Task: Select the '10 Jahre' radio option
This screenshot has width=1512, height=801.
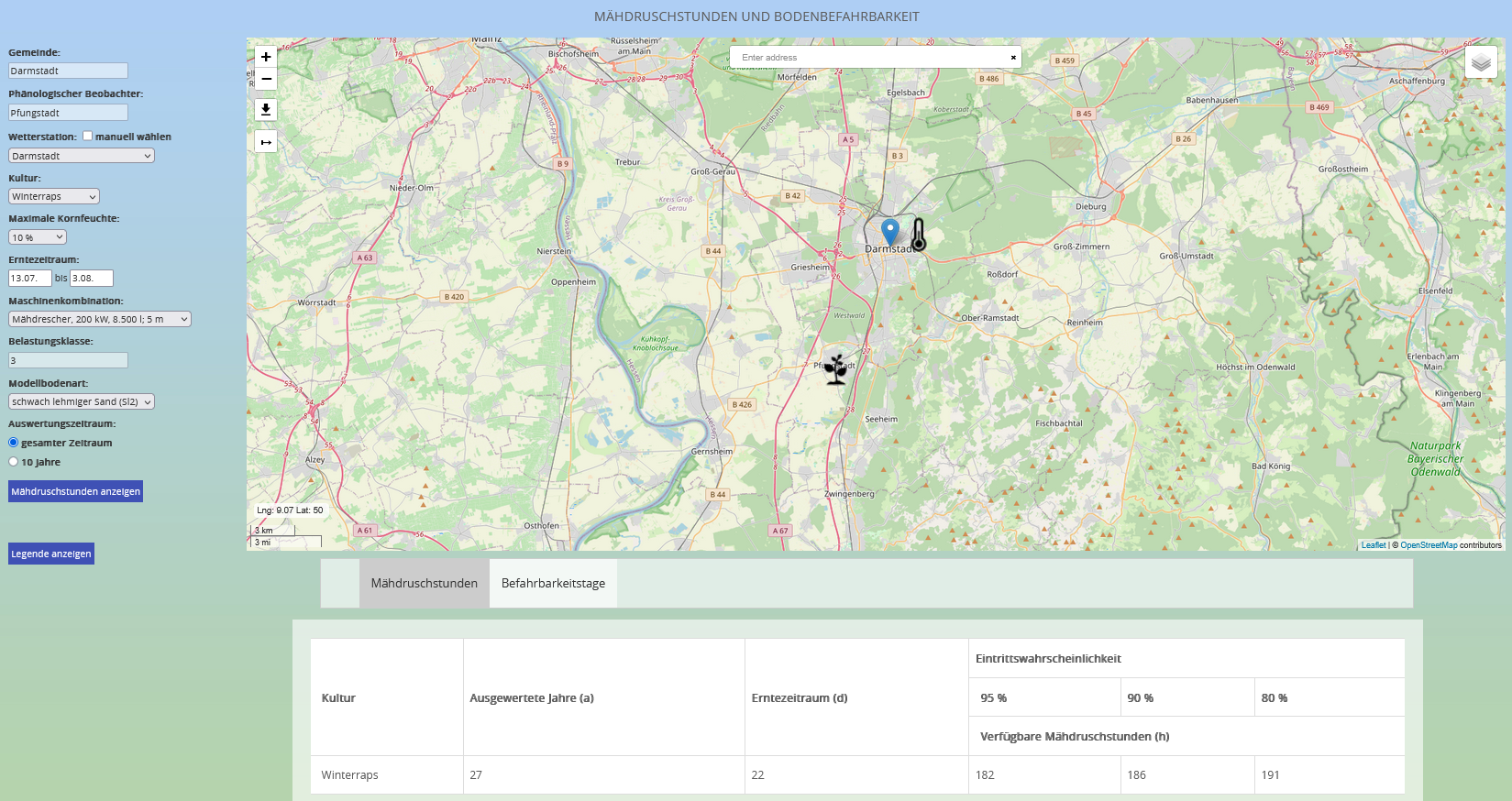Action: pyautogui.click(x=14, y=462)
